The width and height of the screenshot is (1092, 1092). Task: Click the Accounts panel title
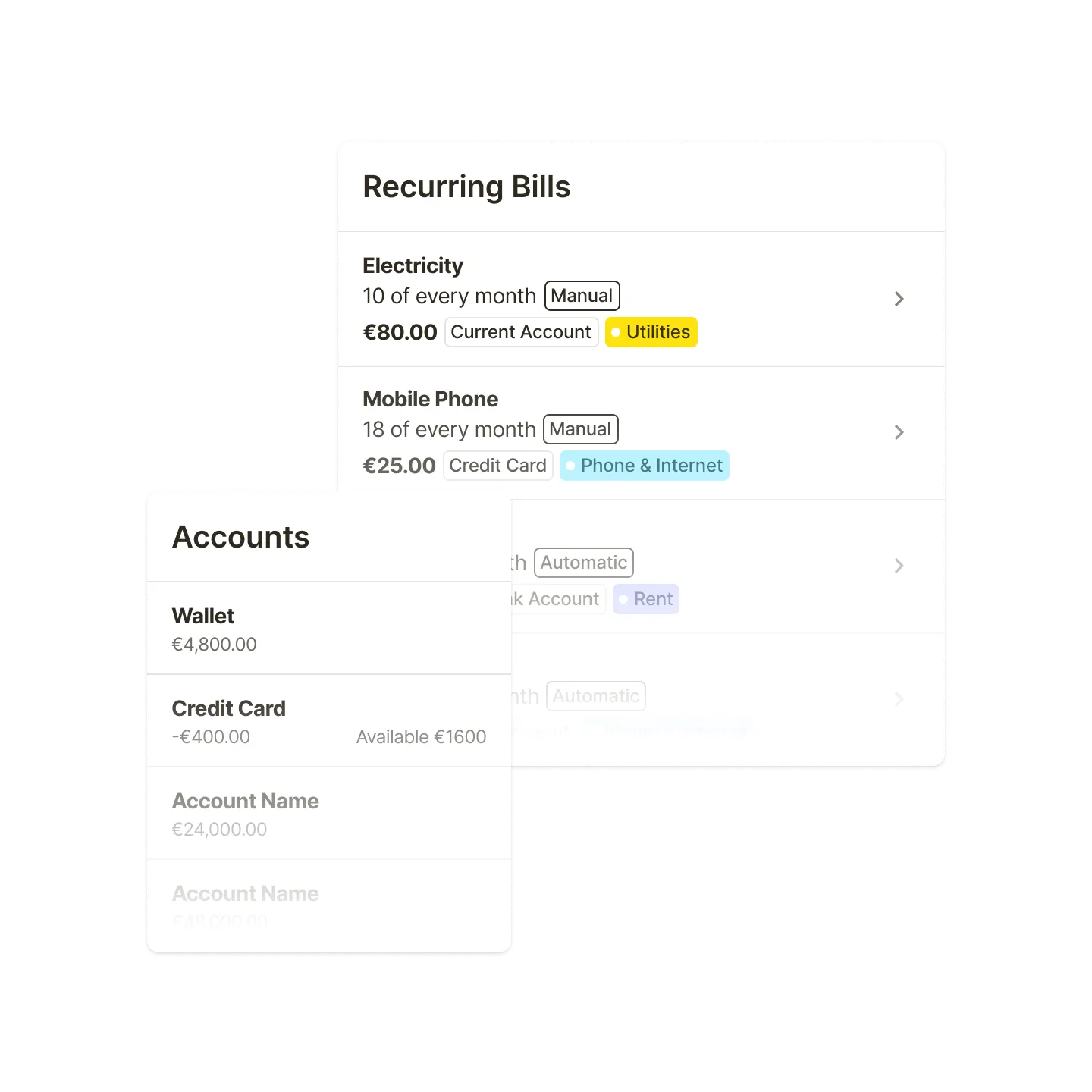tap(240, 537)
